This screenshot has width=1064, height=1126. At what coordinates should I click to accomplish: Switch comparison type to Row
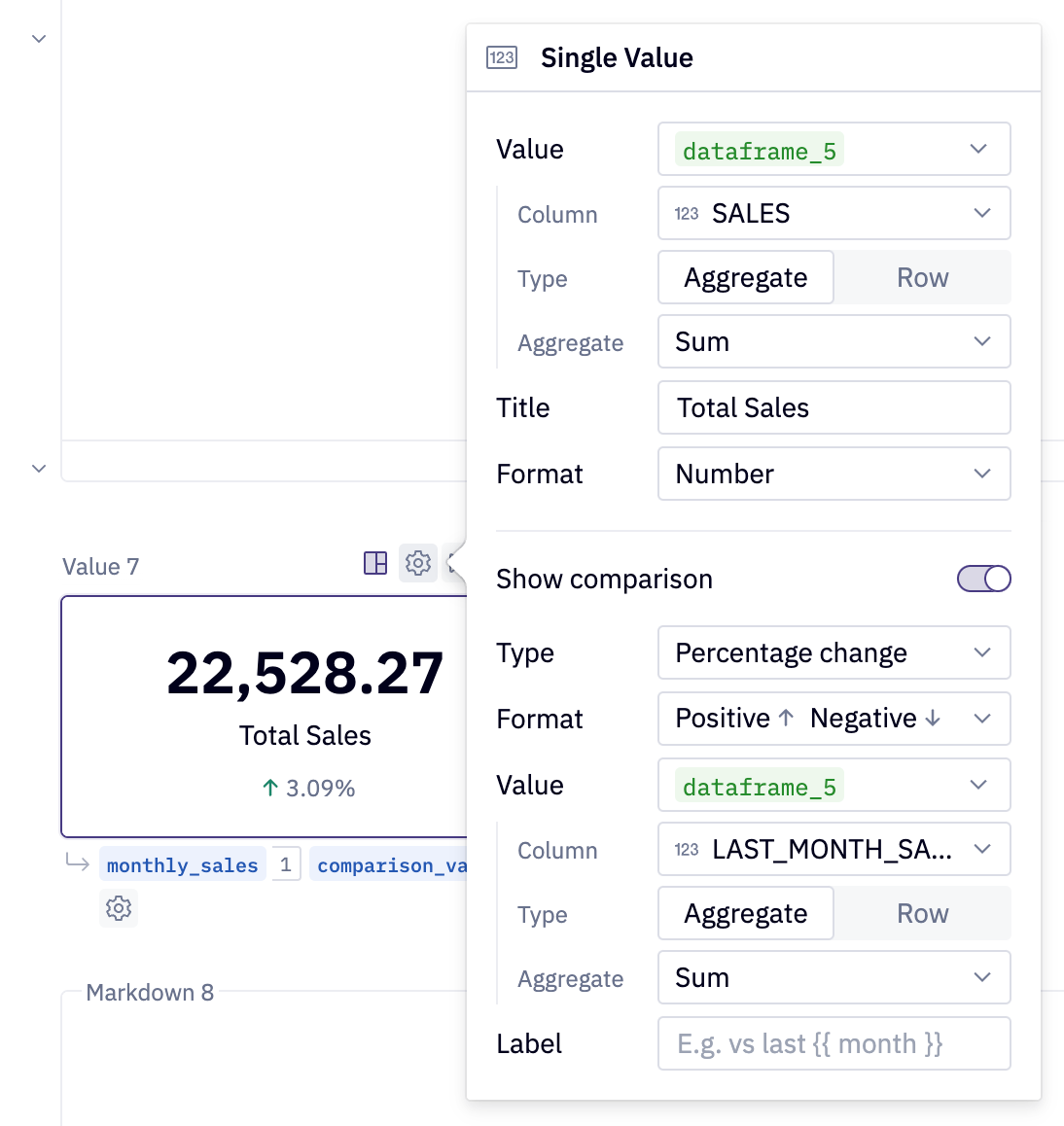click(x=922, y=914)
